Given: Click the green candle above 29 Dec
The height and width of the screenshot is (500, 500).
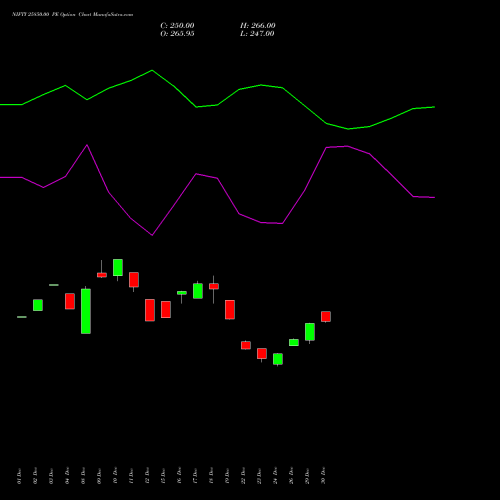Looking at the screenshot, I should (310, 332).
